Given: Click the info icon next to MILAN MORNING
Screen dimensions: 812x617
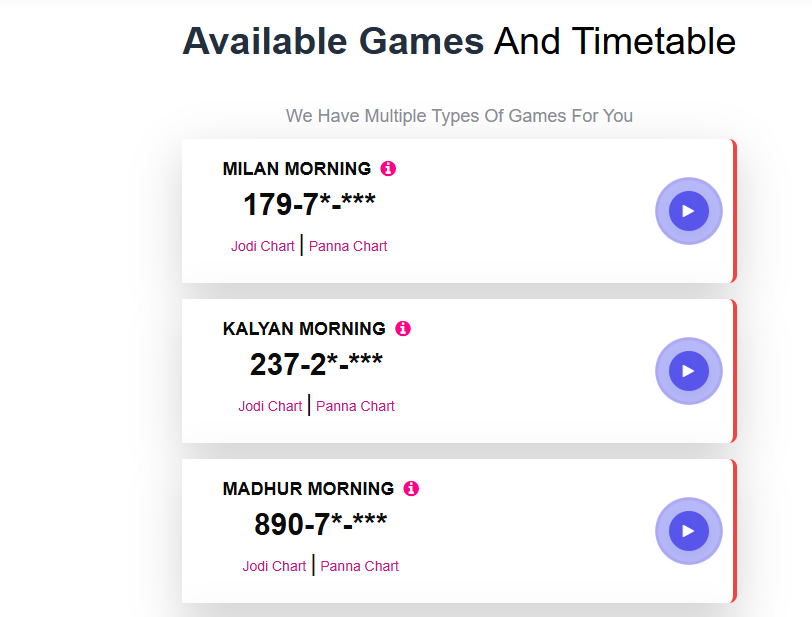Looking at the screenshot, I should (x=388, y=168).
